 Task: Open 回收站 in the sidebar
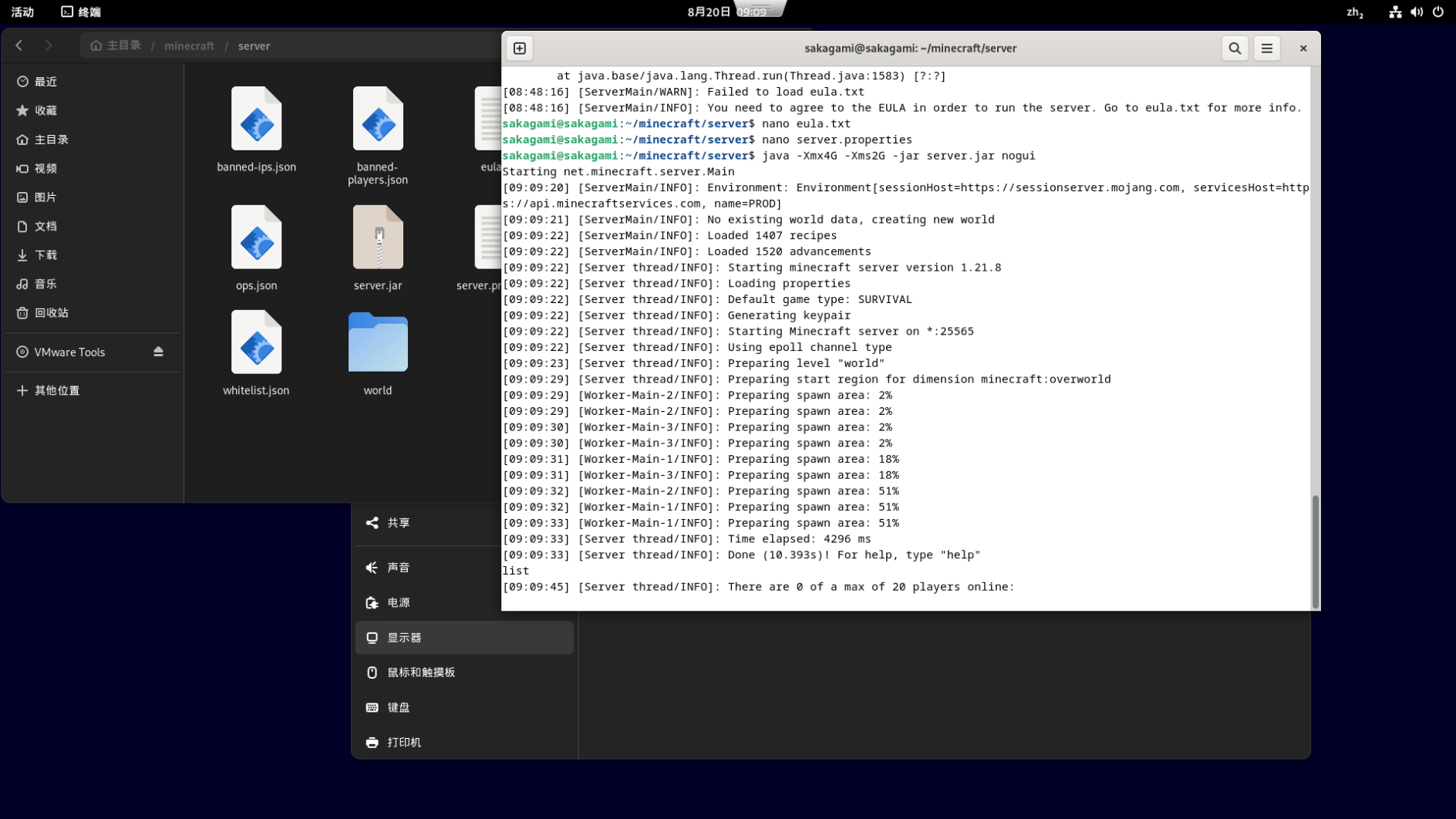(x=52, y=313)
